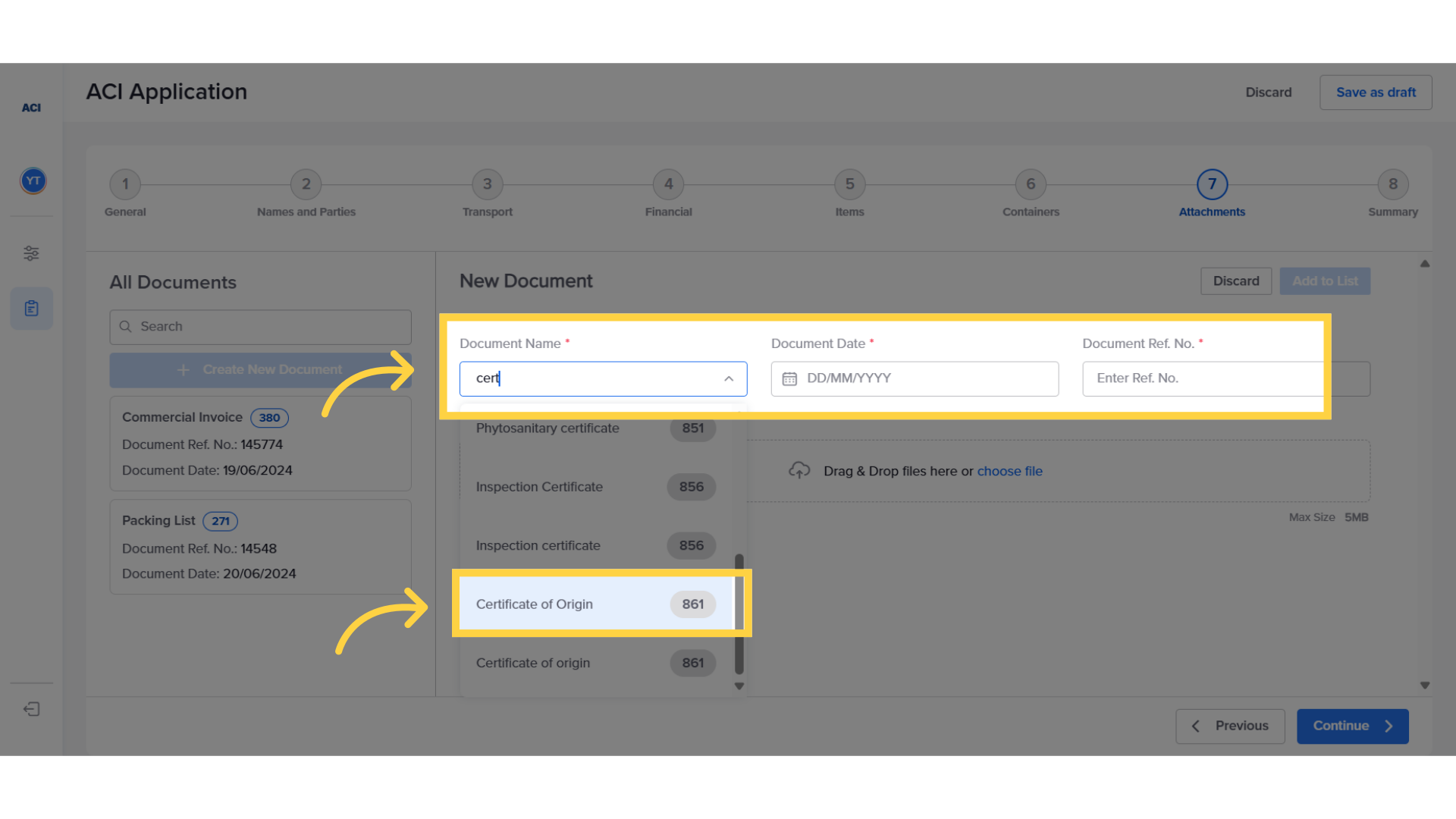
Task: Click the choose file link
Action: coord(1009,471)
